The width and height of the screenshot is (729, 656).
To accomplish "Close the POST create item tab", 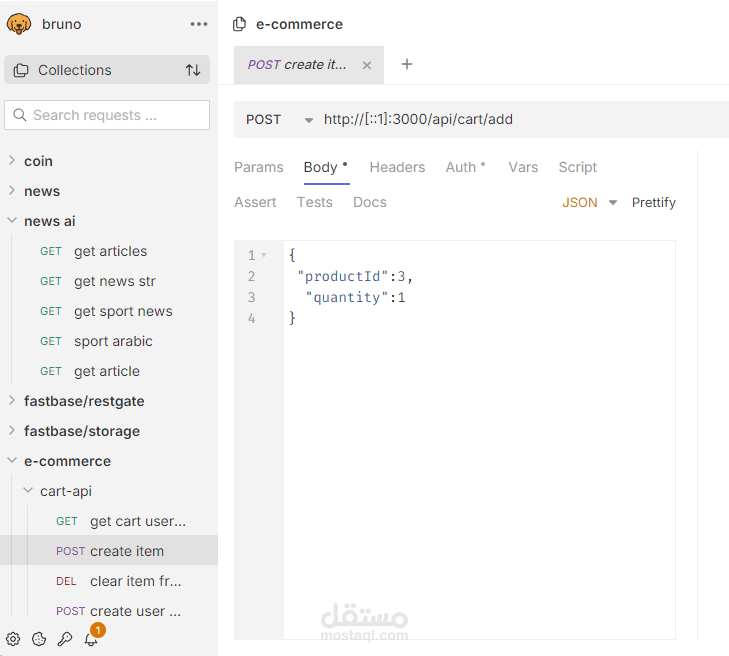I will [367, 65].
